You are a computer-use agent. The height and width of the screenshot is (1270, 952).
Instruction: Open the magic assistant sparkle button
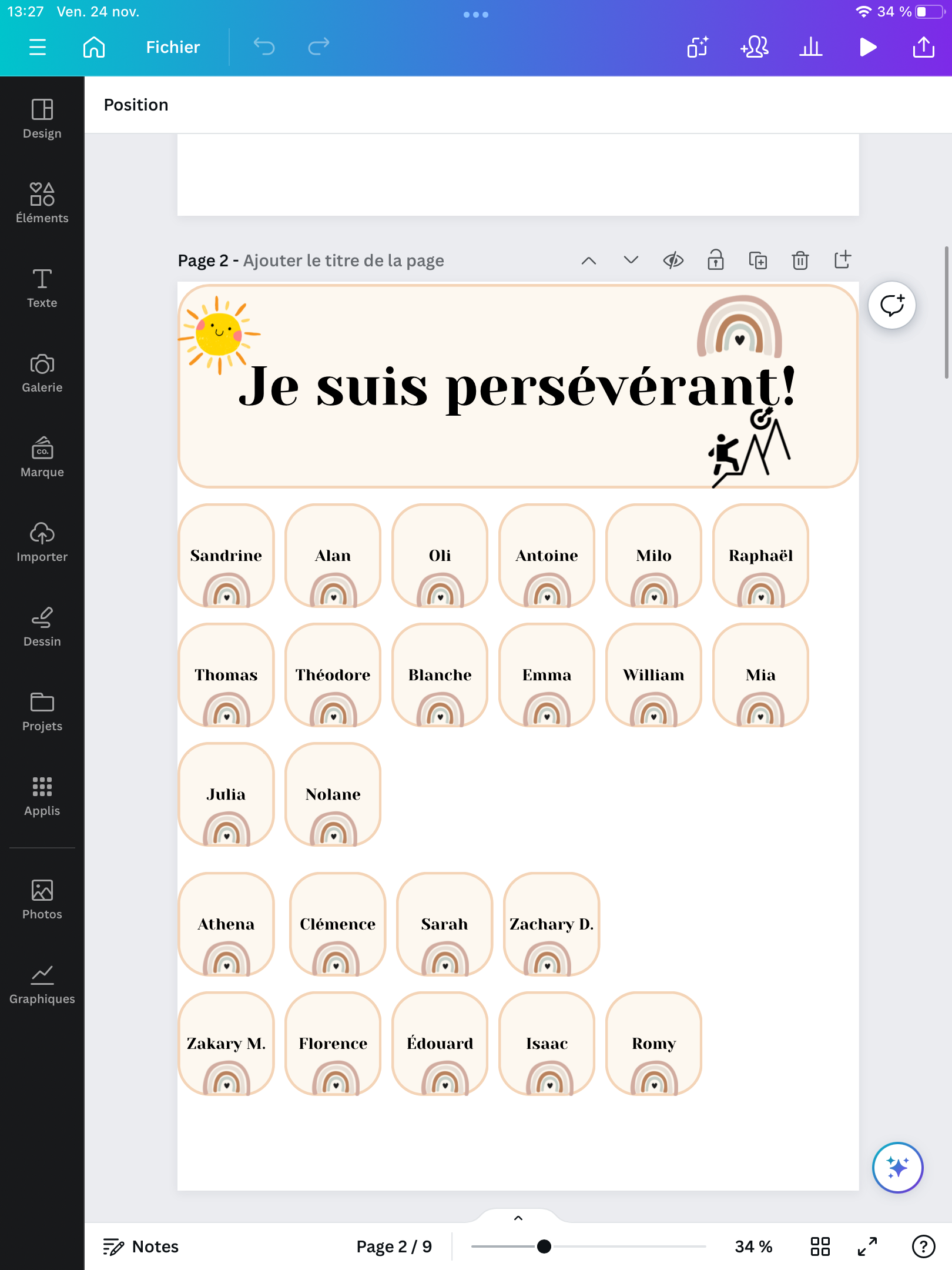tap(898, 1168)
